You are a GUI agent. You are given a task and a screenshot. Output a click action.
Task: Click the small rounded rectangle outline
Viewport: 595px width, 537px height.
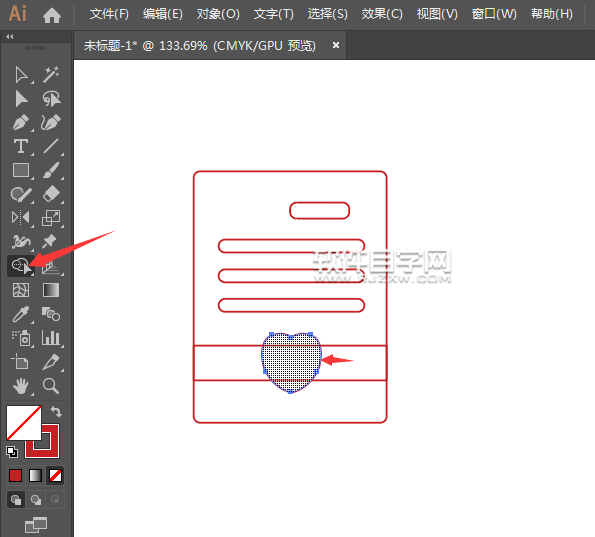point(320,211)
